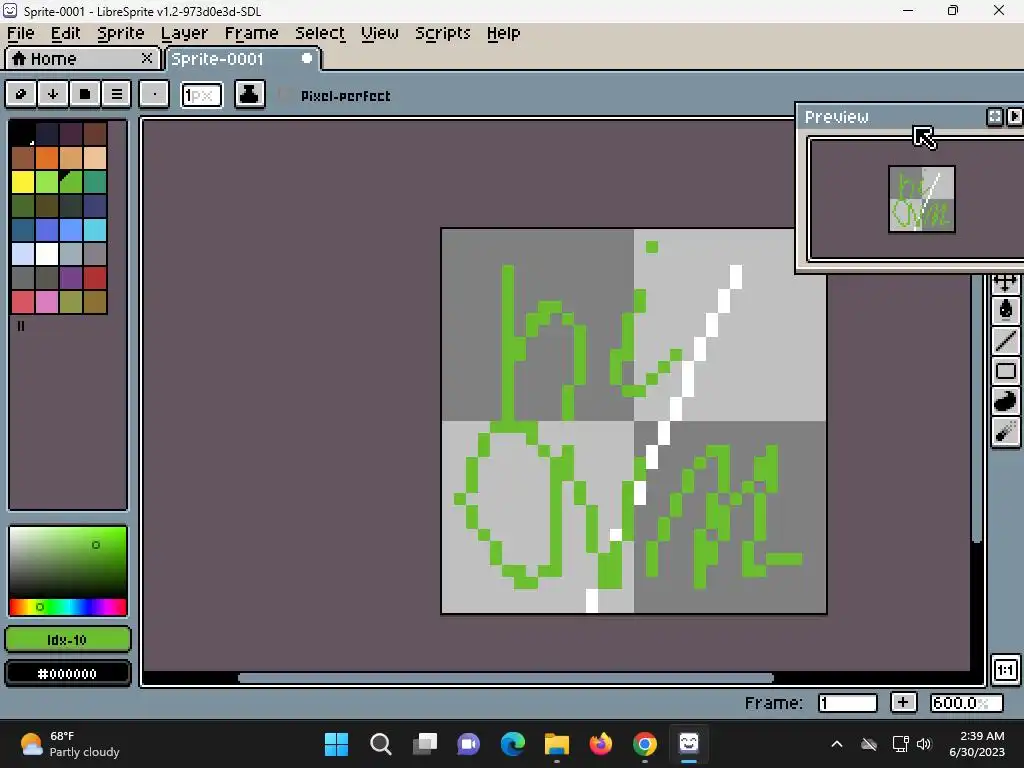Click the color saturation-value picker area
Viewport: 1024px width, 768px height.
click(68, 562)
